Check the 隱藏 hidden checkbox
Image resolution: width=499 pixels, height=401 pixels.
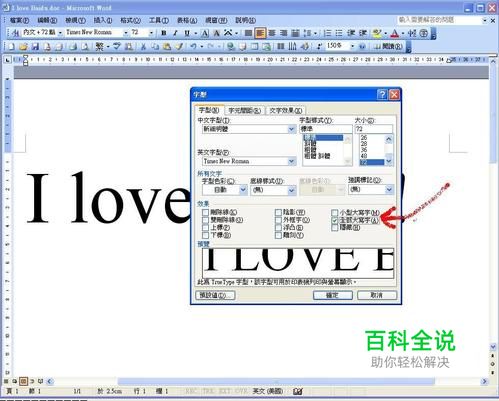(335, 228)
